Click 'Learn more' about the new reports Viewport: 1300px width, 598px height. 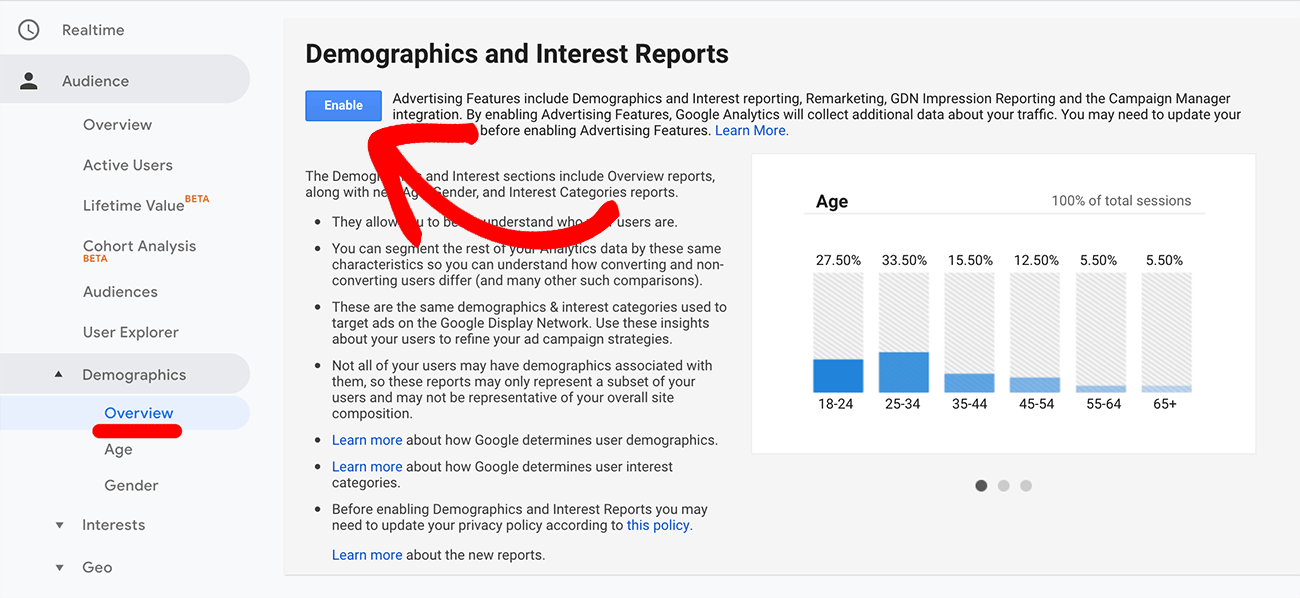(x=366, y=554)
